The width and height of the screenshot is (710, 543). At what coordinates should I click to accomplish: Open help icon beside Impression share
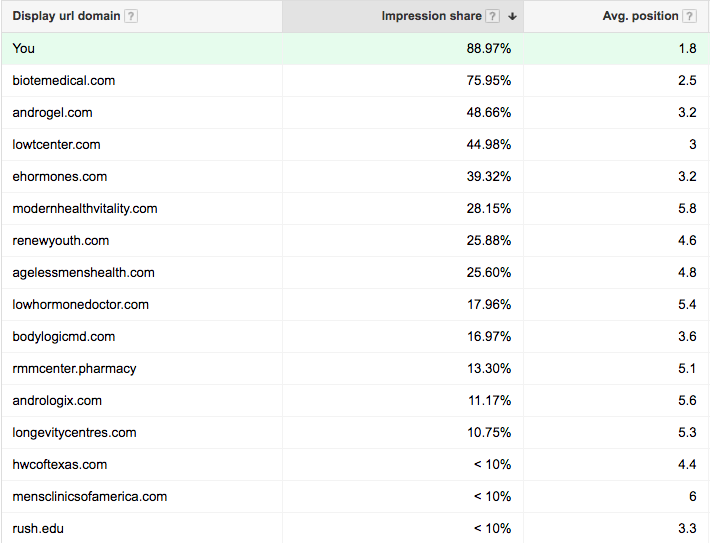pyautogui.click(x=492, y=17)
